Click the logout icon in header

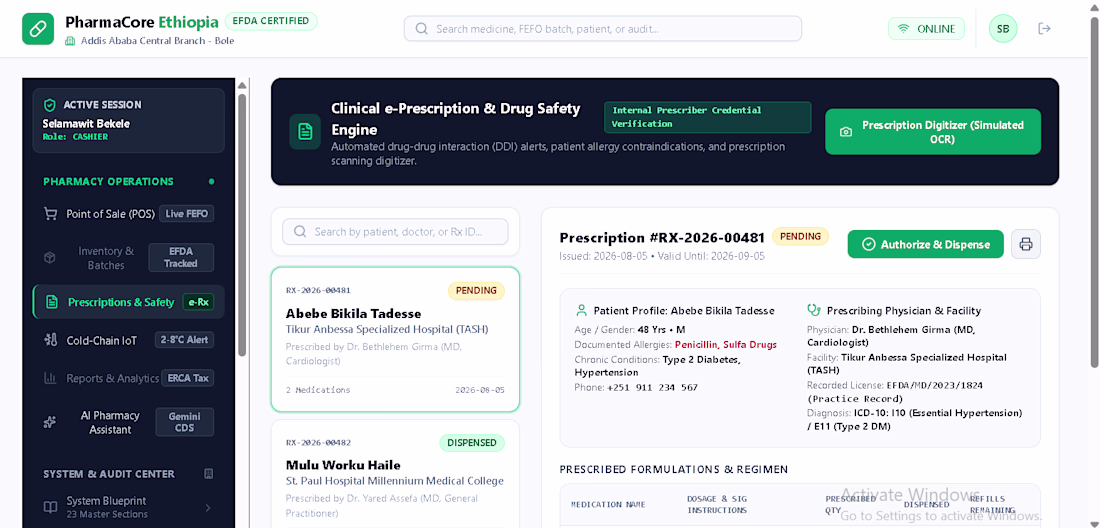click(1045, 29)
